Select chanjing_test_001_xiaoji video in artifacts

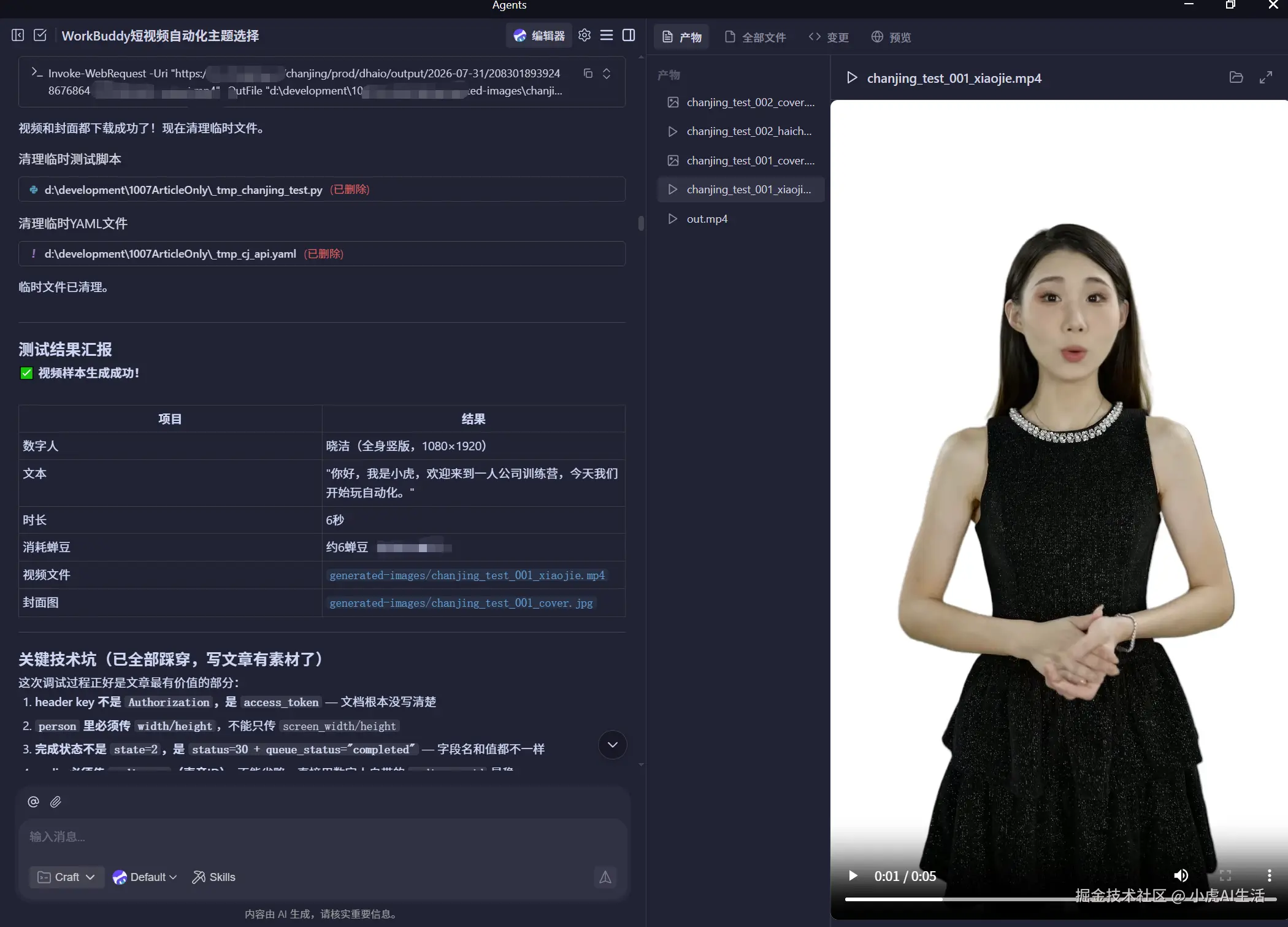[741, 190]
